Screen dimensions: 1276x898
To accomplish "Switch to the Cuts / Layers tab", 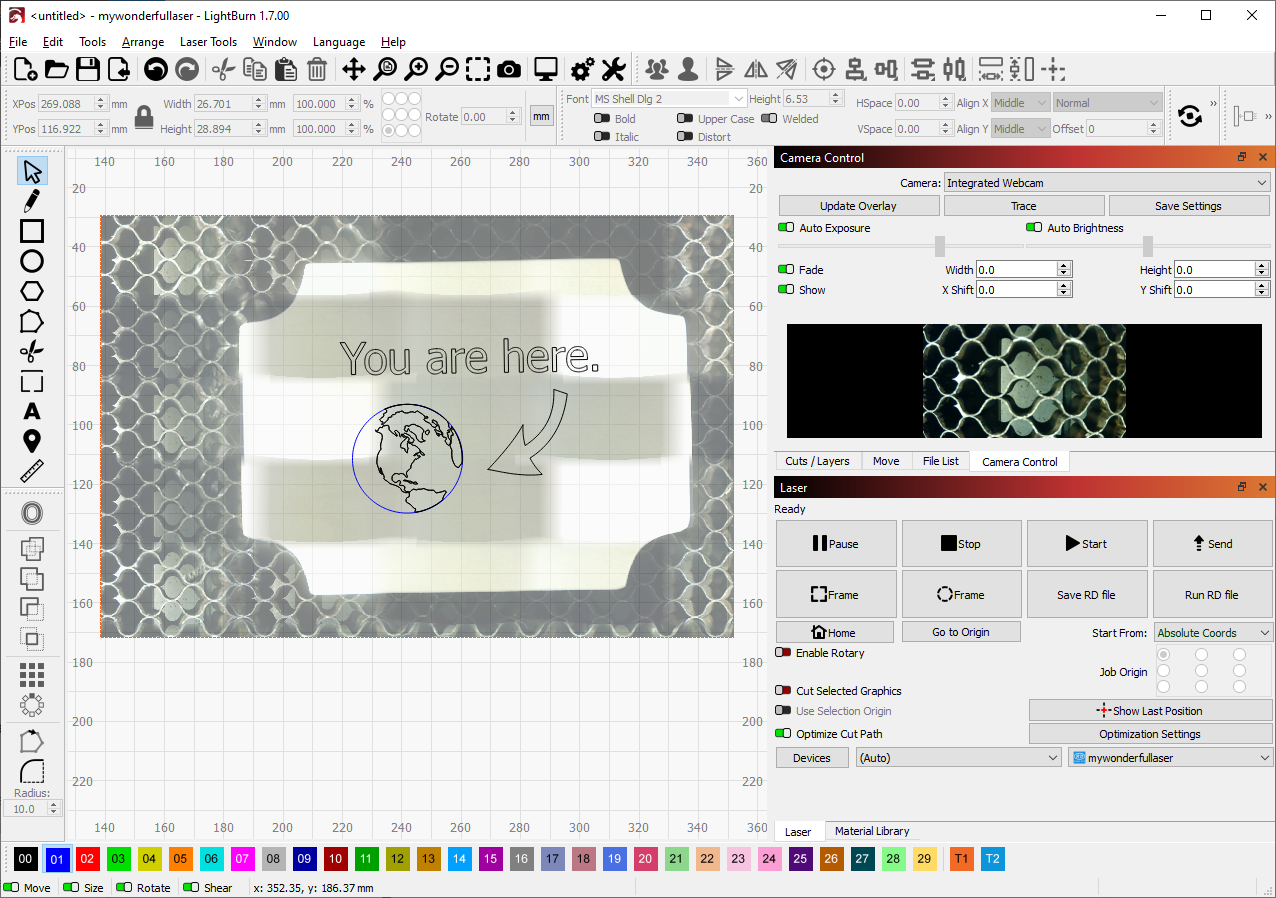I will [817, 461].
